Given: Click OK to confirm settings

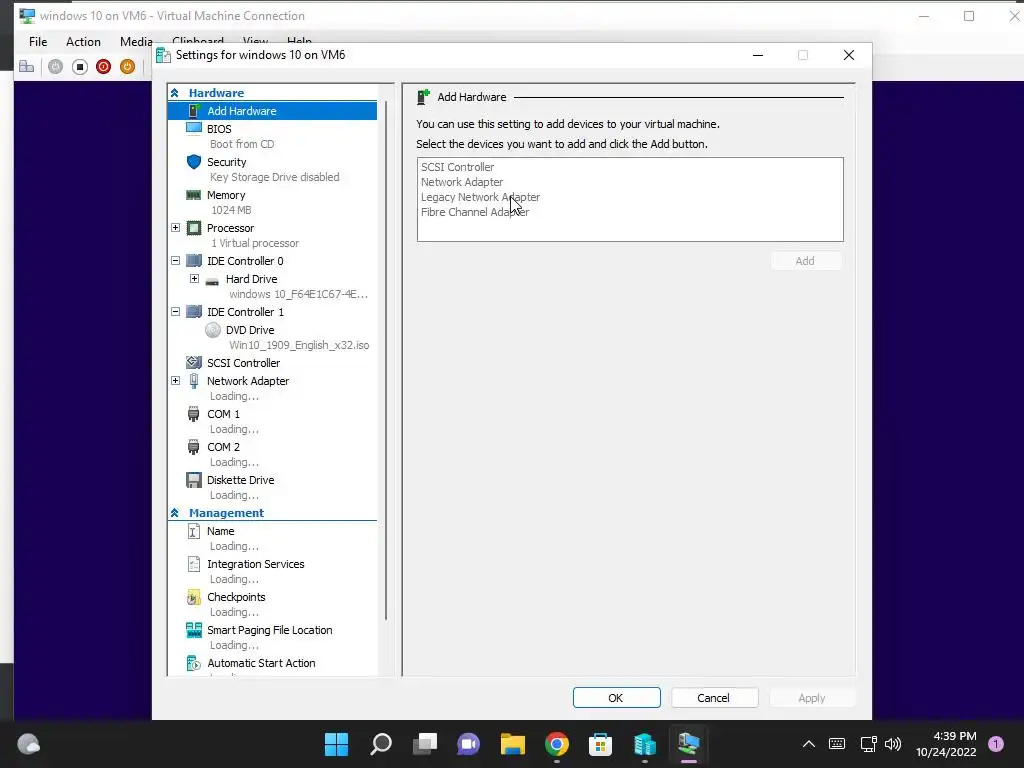Looking at the screenshot, I should (616, 697).
